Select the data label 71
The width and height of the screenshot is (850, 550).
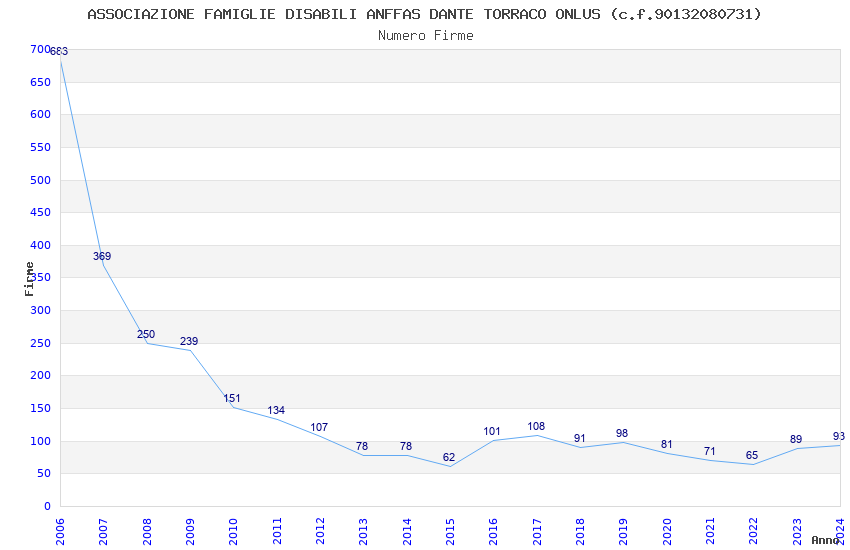[710, 451]
